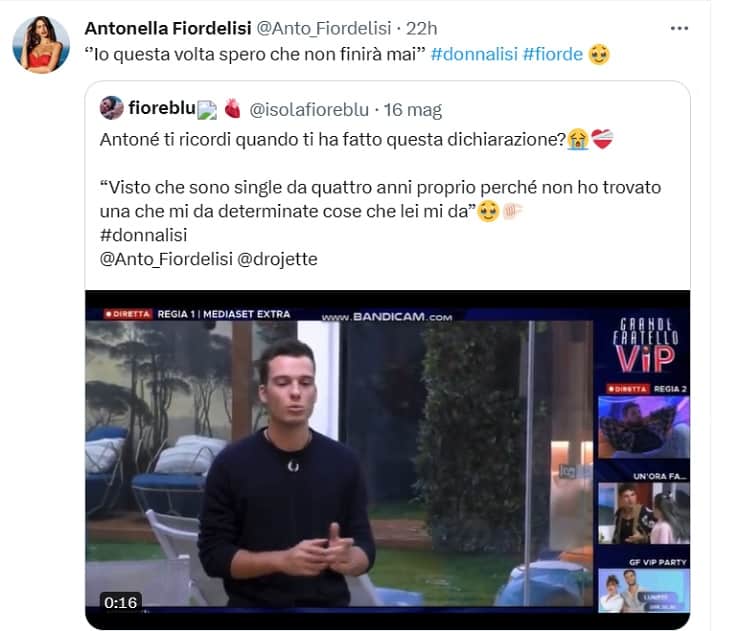
Task: Click the 22h tweet timestamp
Action: 421,28
